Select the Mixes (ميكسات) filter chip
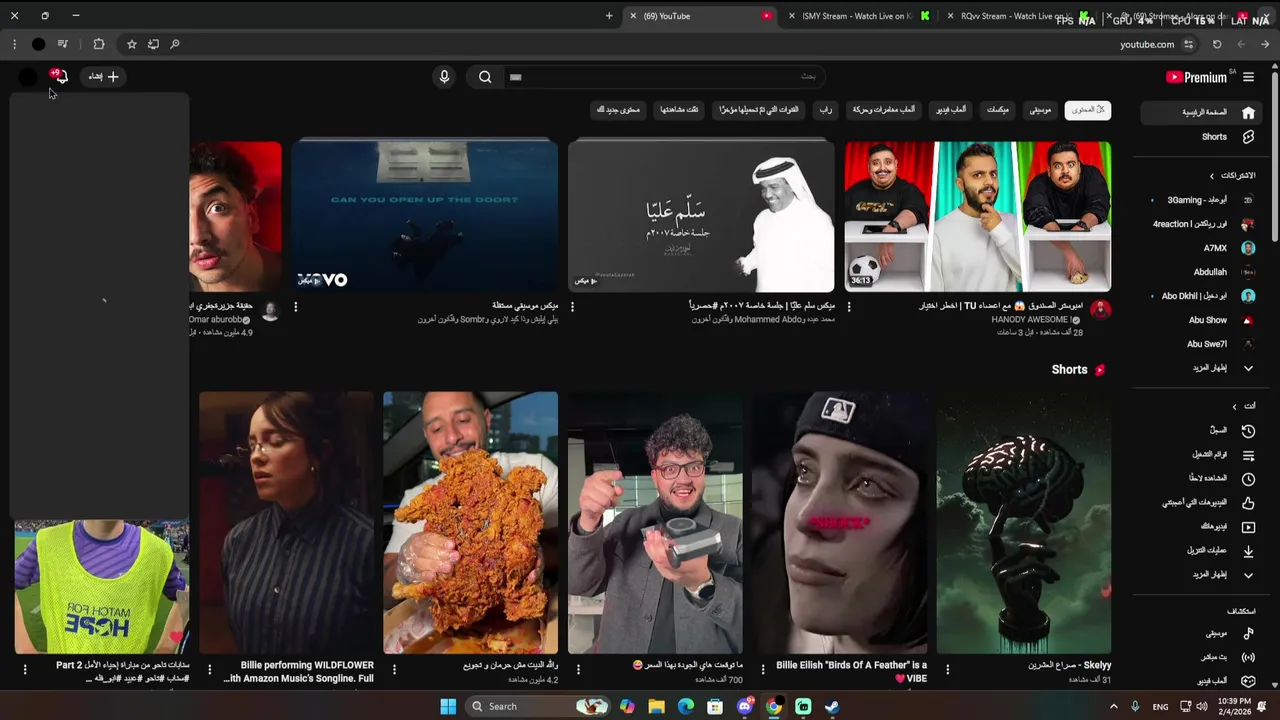Screen dimensions: 1280x720 pos(998,110)
